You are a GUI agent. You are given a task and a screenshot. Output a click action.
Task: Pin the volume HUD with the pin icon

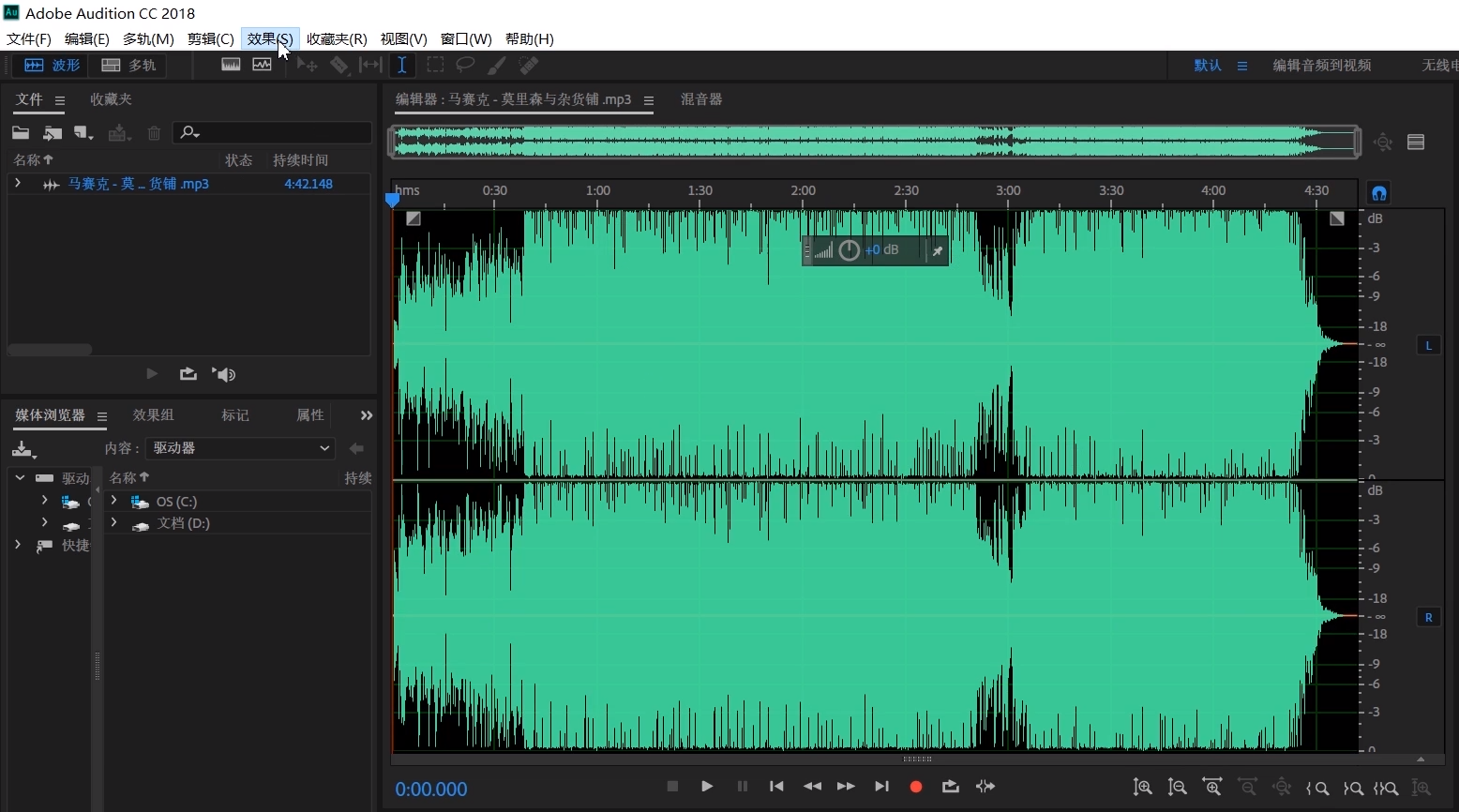point(937,250)
